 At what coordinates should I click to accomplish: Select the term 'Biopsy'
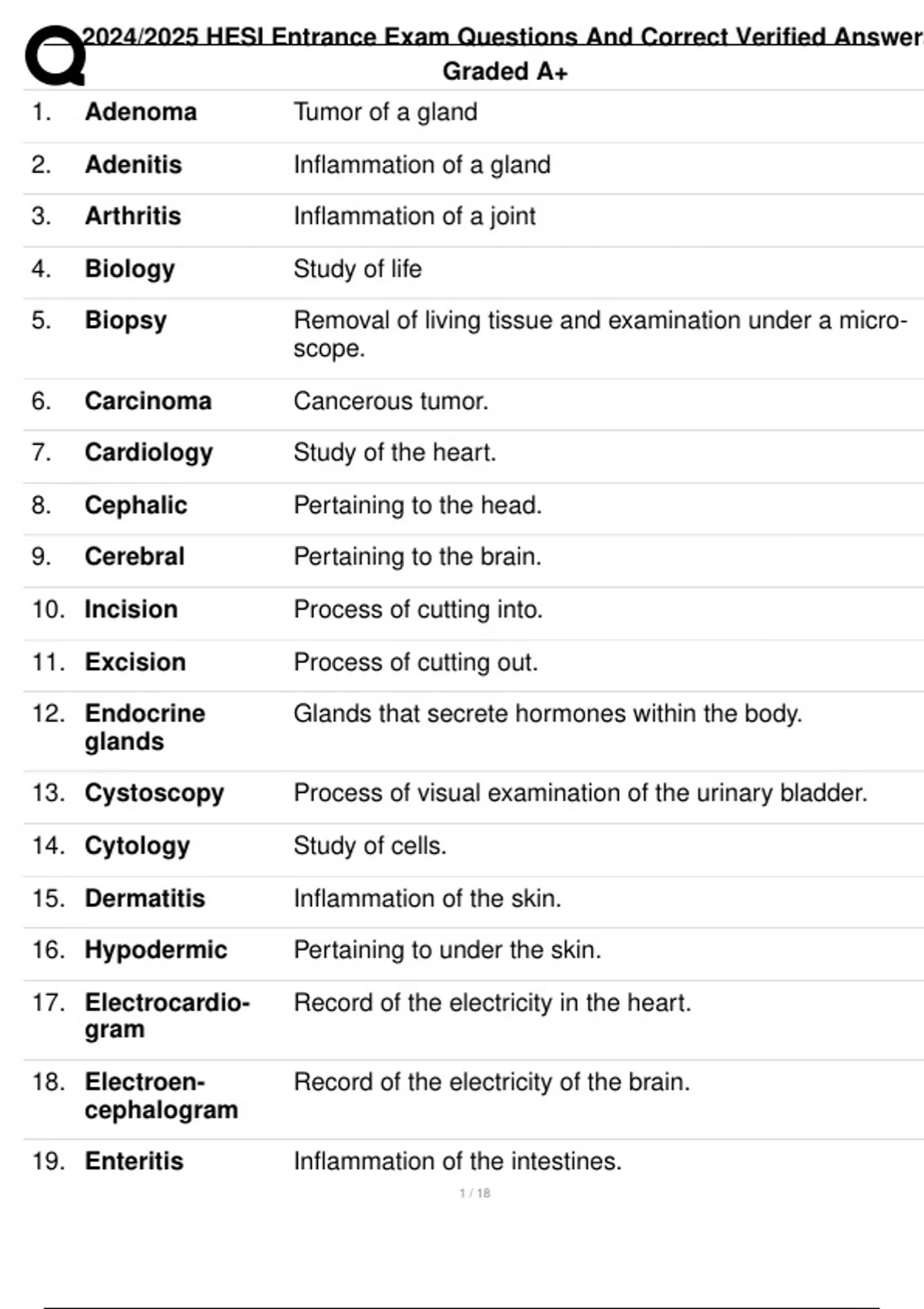click(126, 320)
